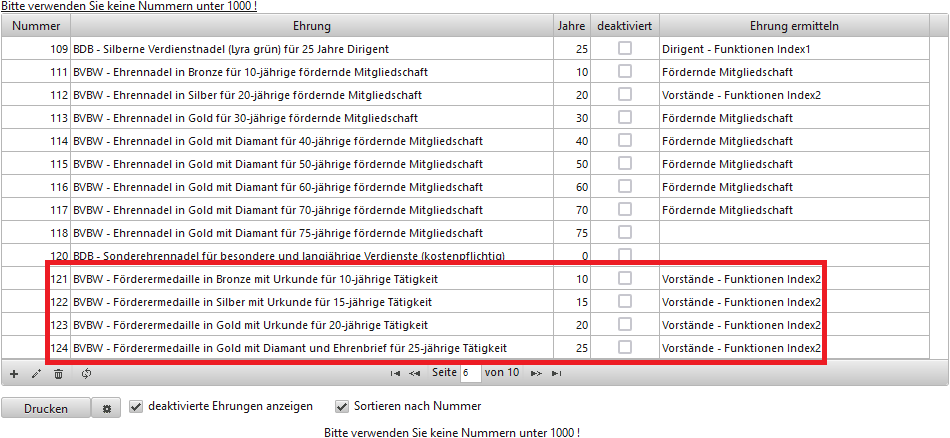This screenshot has height=438, width=950.
Task: Click Nummer cell 124
Action: point(36,348)
